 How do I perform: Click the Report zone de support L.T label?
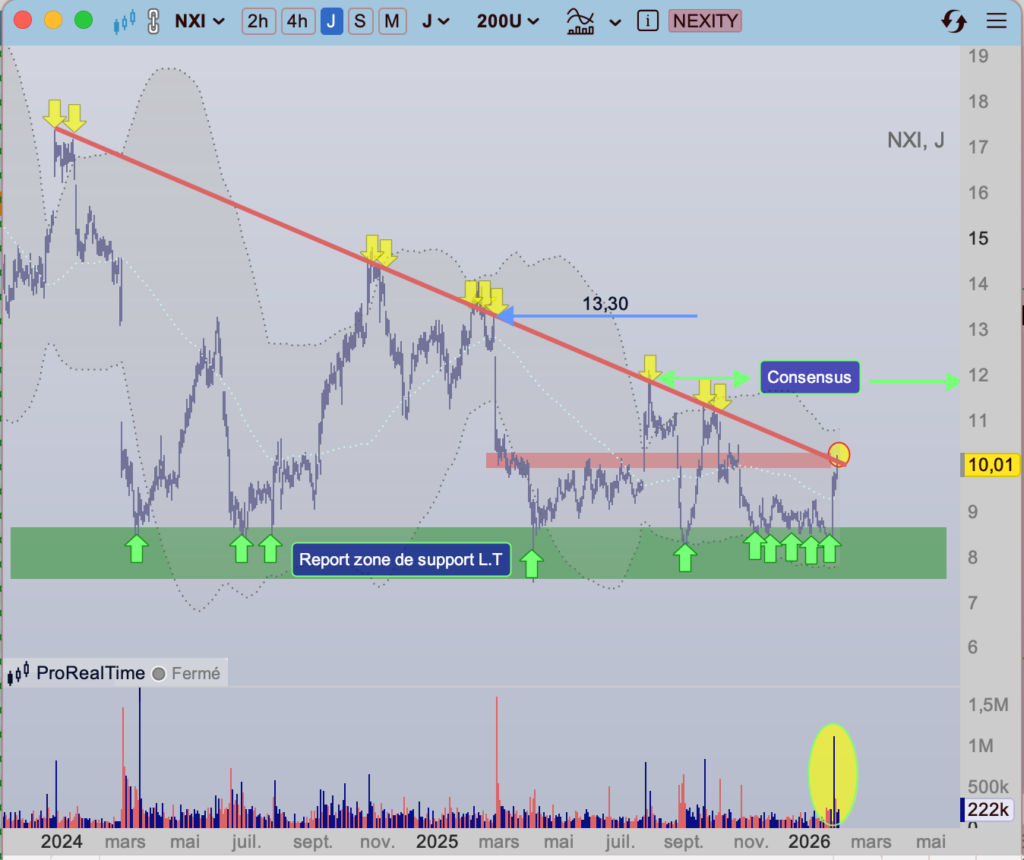tap(400, 560)
